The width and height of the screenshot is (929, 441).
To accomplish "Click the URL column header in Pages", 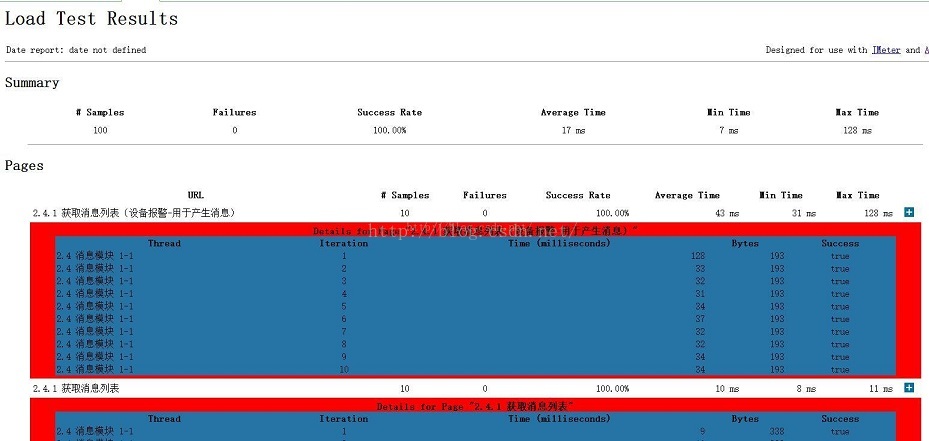I will pos(196,196).
